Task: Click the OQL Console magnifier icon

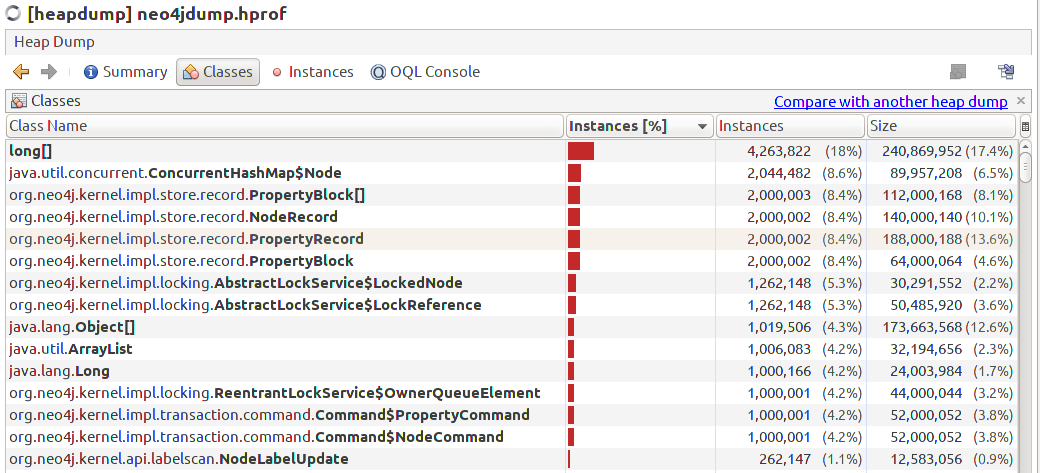Action: [378, 72]
